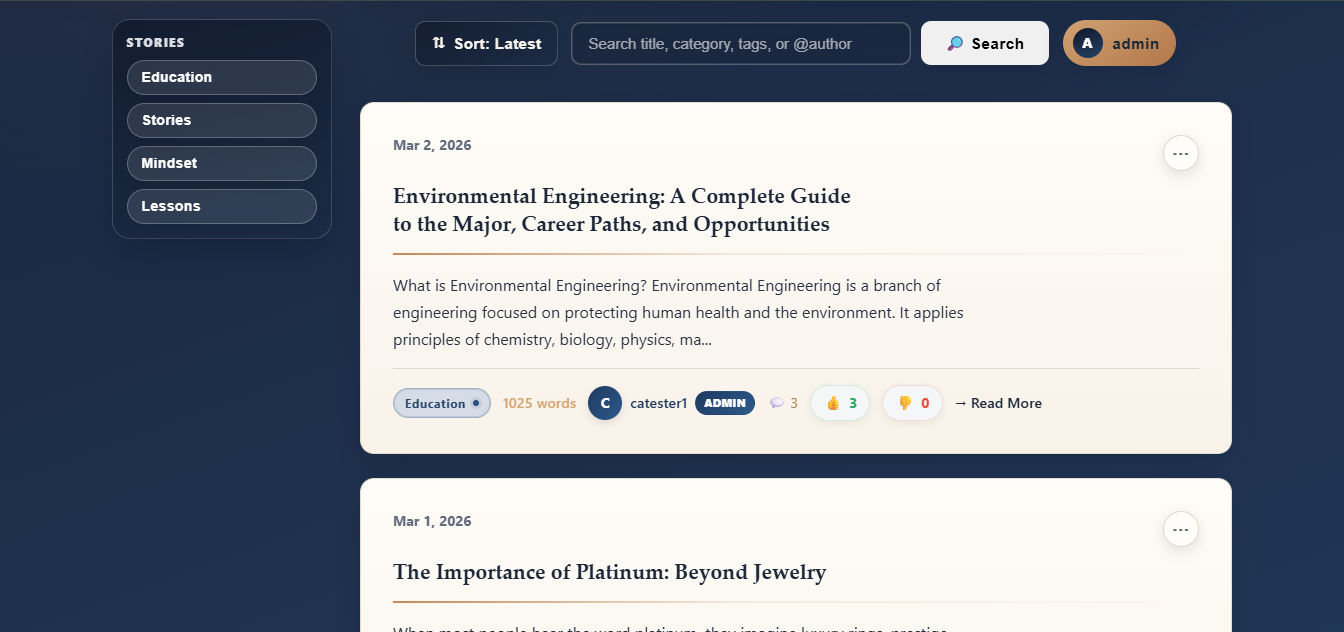Click the admin profile avatar icon
This screenshot has height=632, width=1344.
pos(1088,44)
